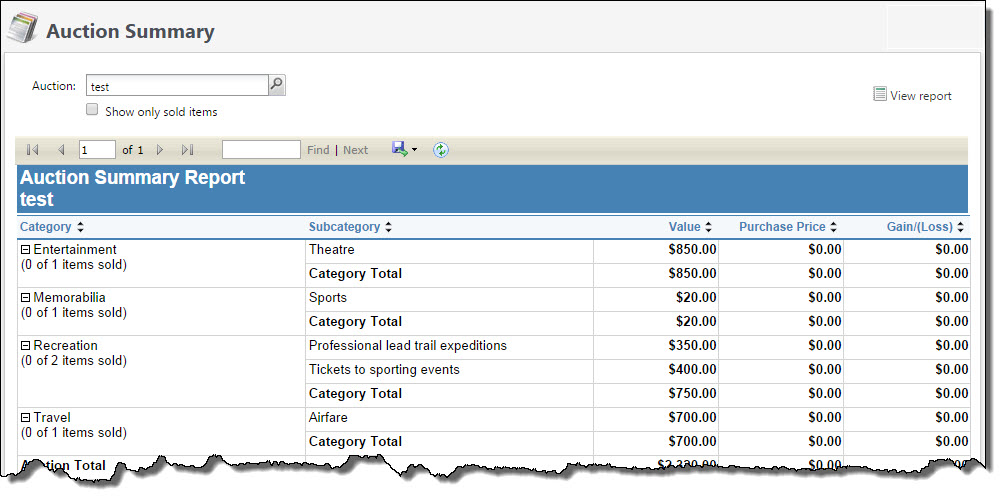Jump to last report page
Viewport: 1001px width, 501px height.
187,150
